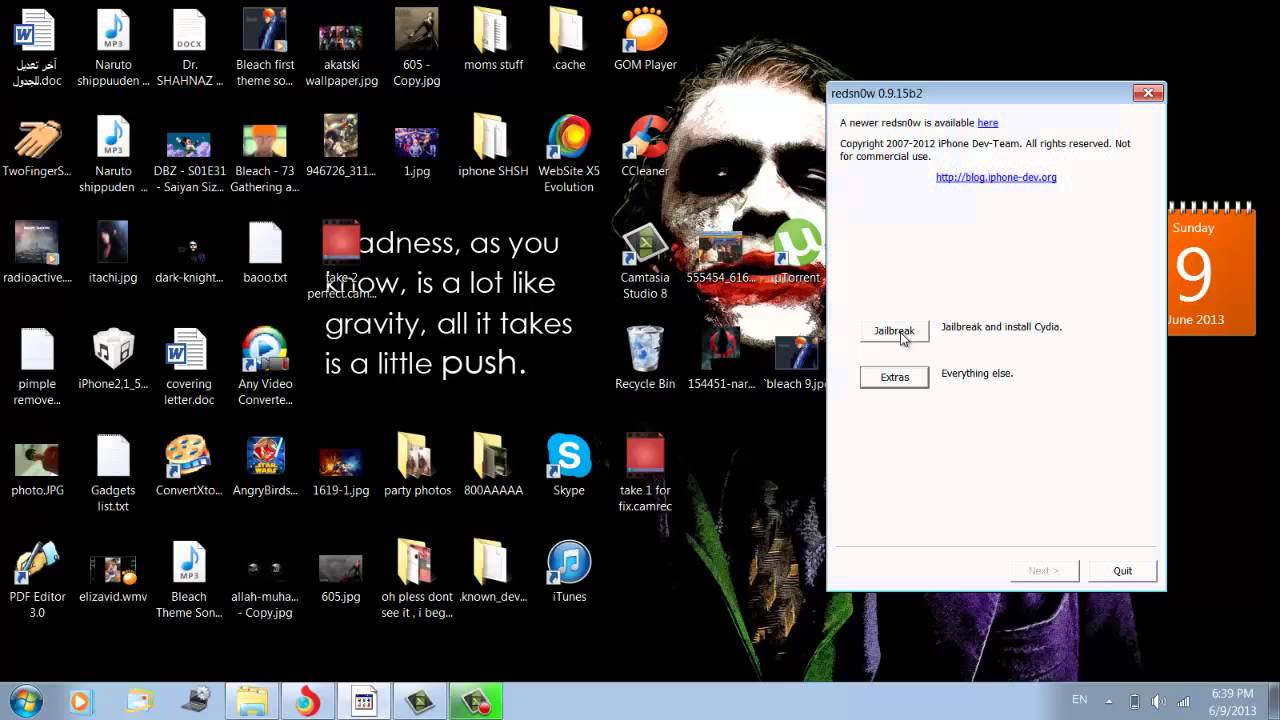Open the Windows Start menu
1280x720 pixels.
[x=25, y=701]
